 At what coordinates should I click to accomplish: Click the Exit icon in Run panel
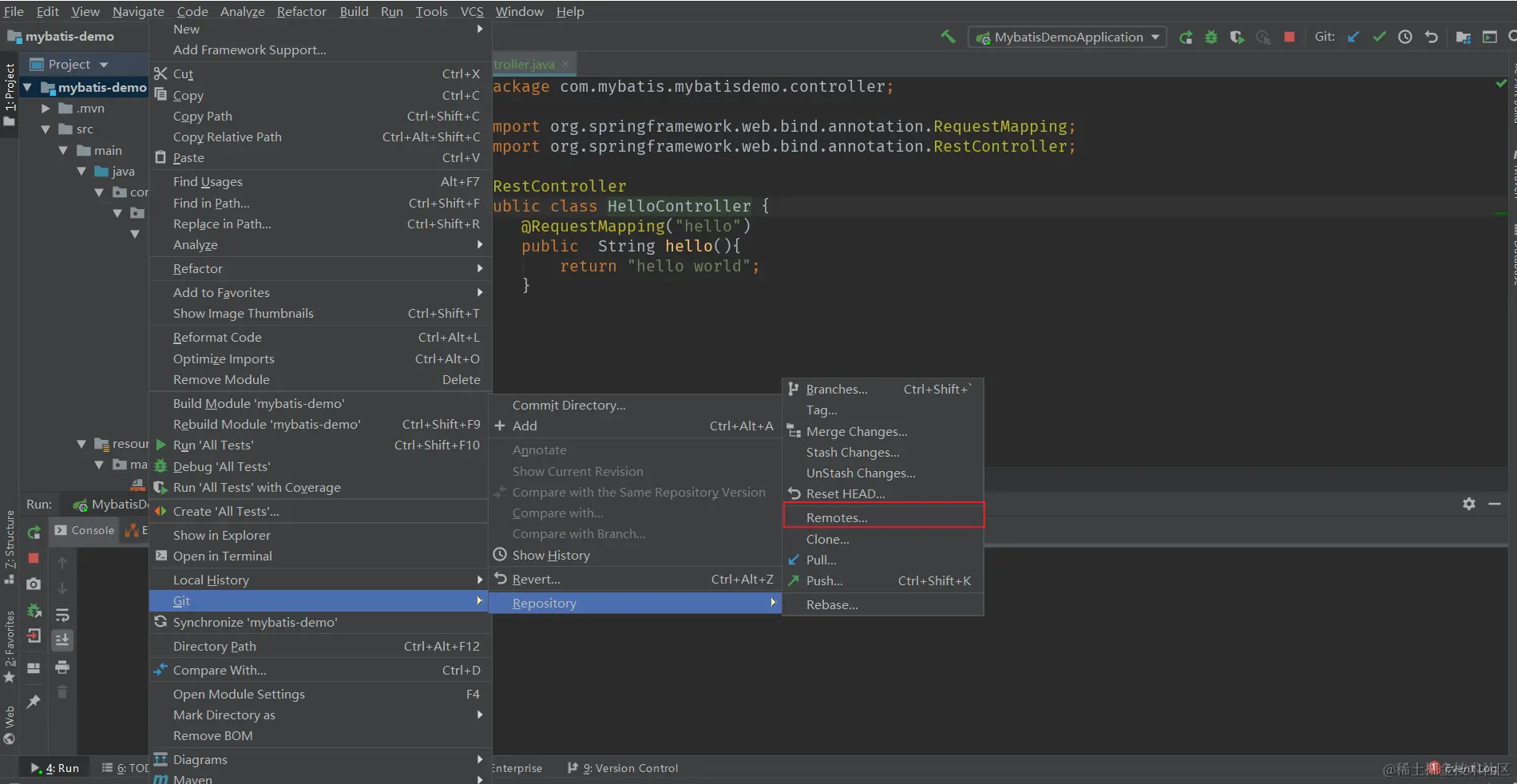tap(34, 636)
